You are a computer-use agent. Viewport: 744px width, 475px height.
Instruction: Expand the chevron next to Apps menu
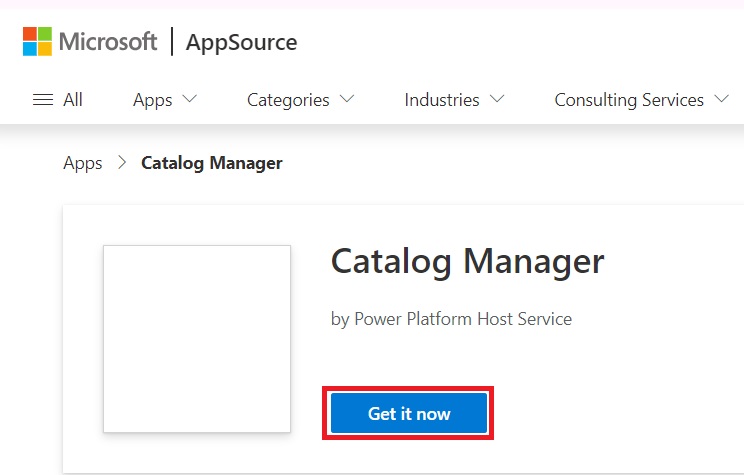[x=190, y=100]
